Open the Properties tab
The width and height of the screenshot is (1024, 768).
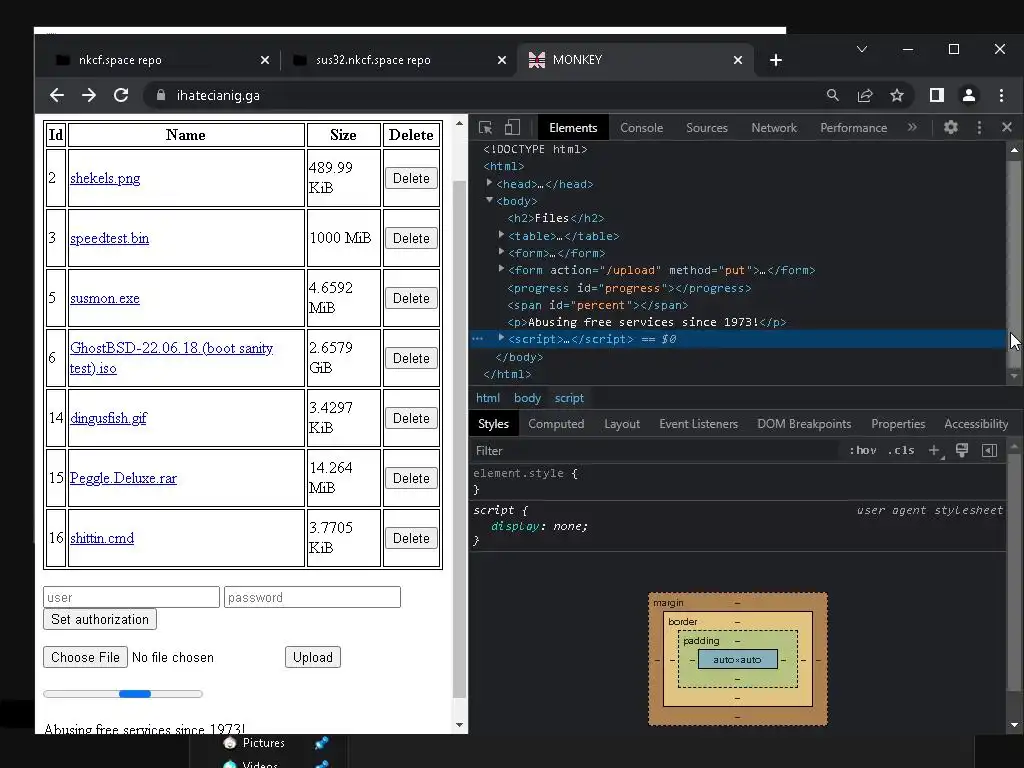[898, 424]
